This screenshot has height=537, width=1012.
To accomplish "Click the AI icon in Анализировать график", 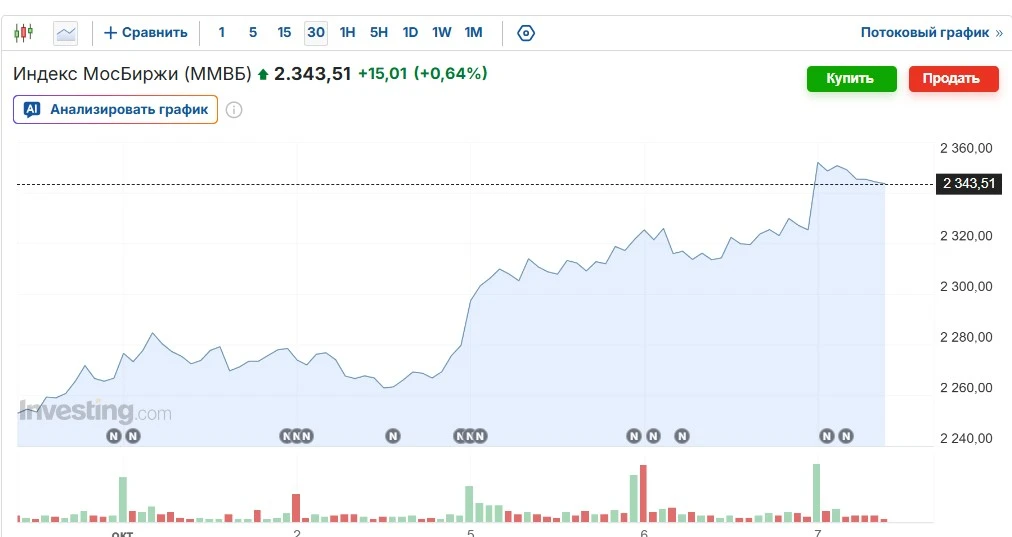I will (x=32, y=109).
